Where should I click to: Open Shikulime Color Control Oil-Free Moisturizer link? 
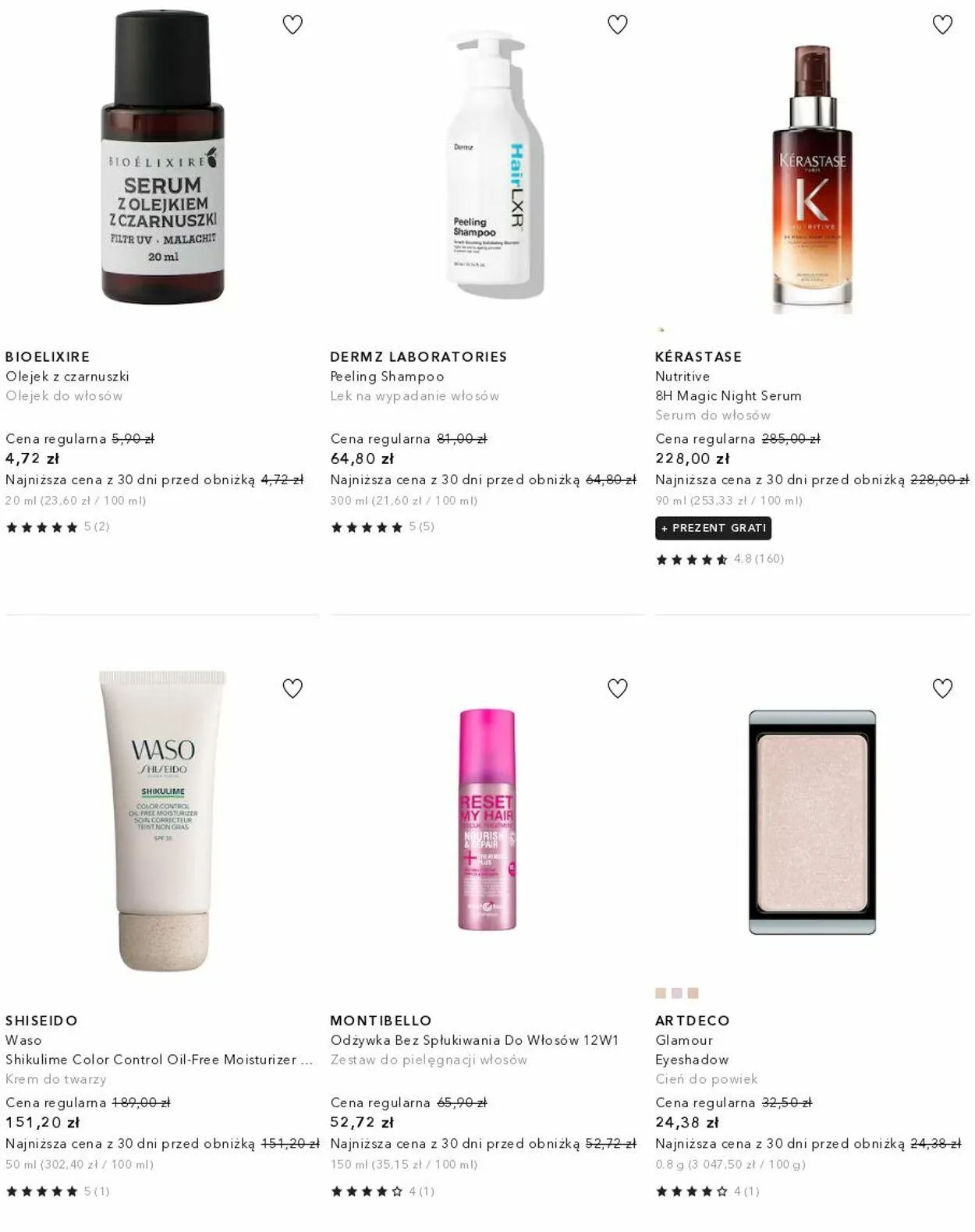[x=159, y=1060]
